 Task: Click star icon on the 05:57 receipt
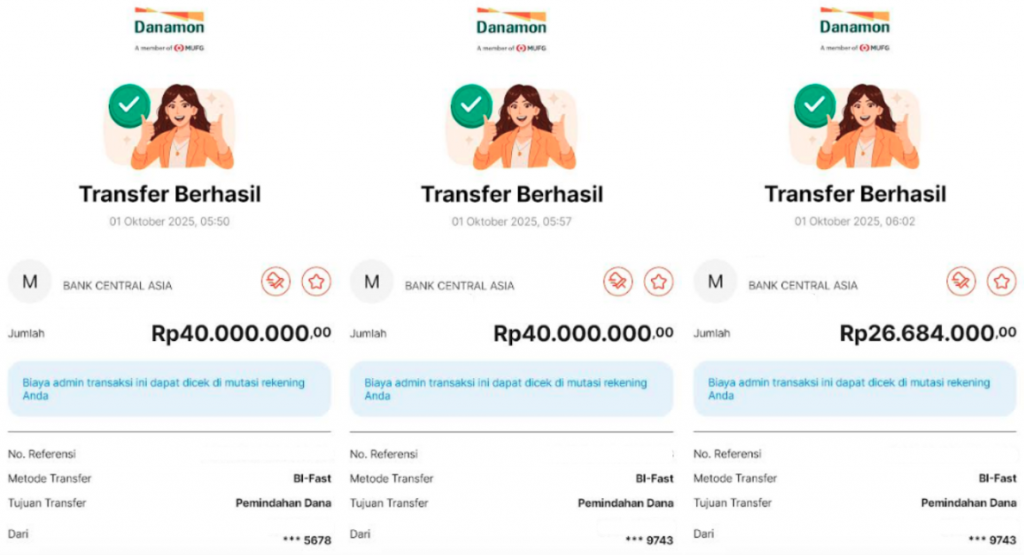click(658, 282)
